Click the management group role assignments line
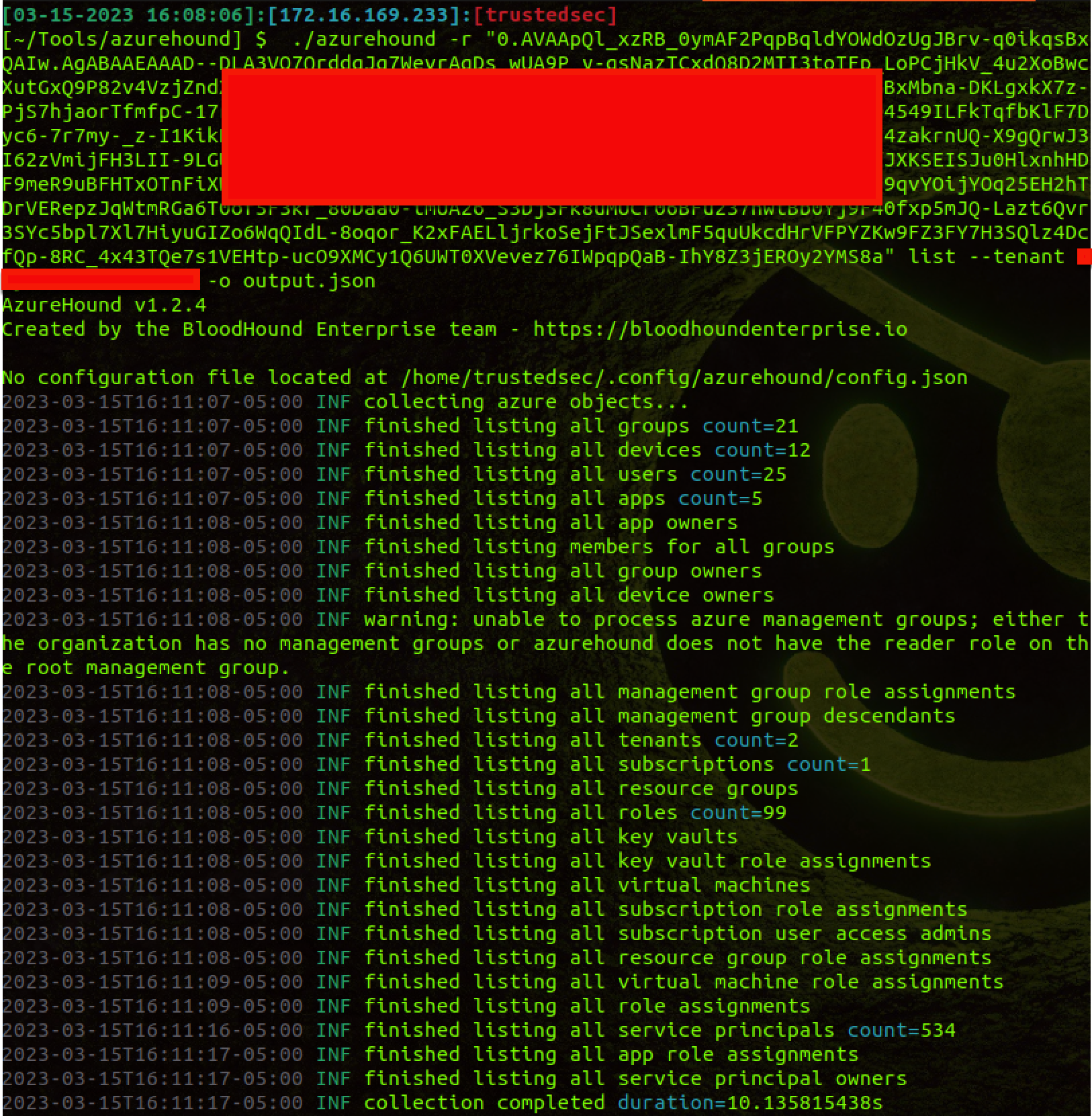The width and height of the screenshot is (1092, 1116). [690, 692]
